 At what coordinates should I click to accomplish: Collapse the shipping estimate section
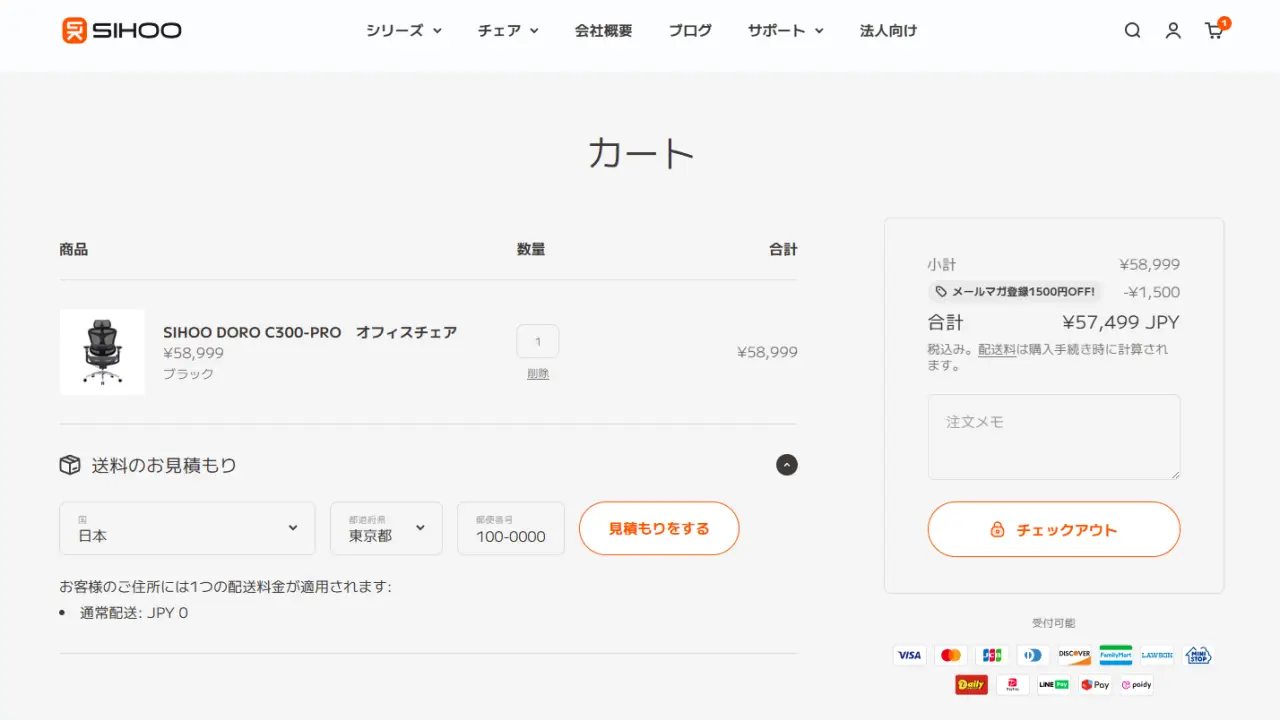tap(787, 465)
